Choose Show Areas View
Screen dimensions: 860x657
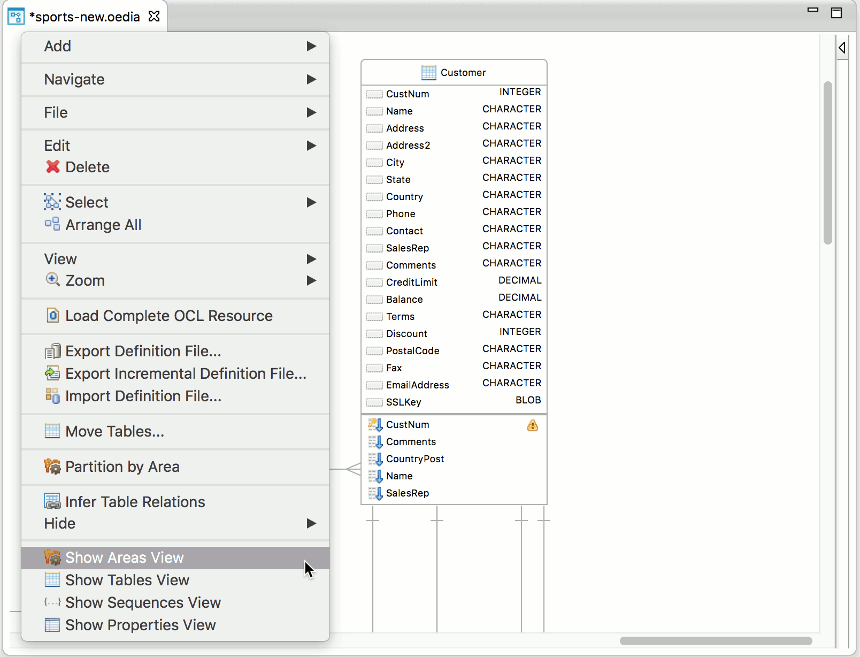point(124,558)
